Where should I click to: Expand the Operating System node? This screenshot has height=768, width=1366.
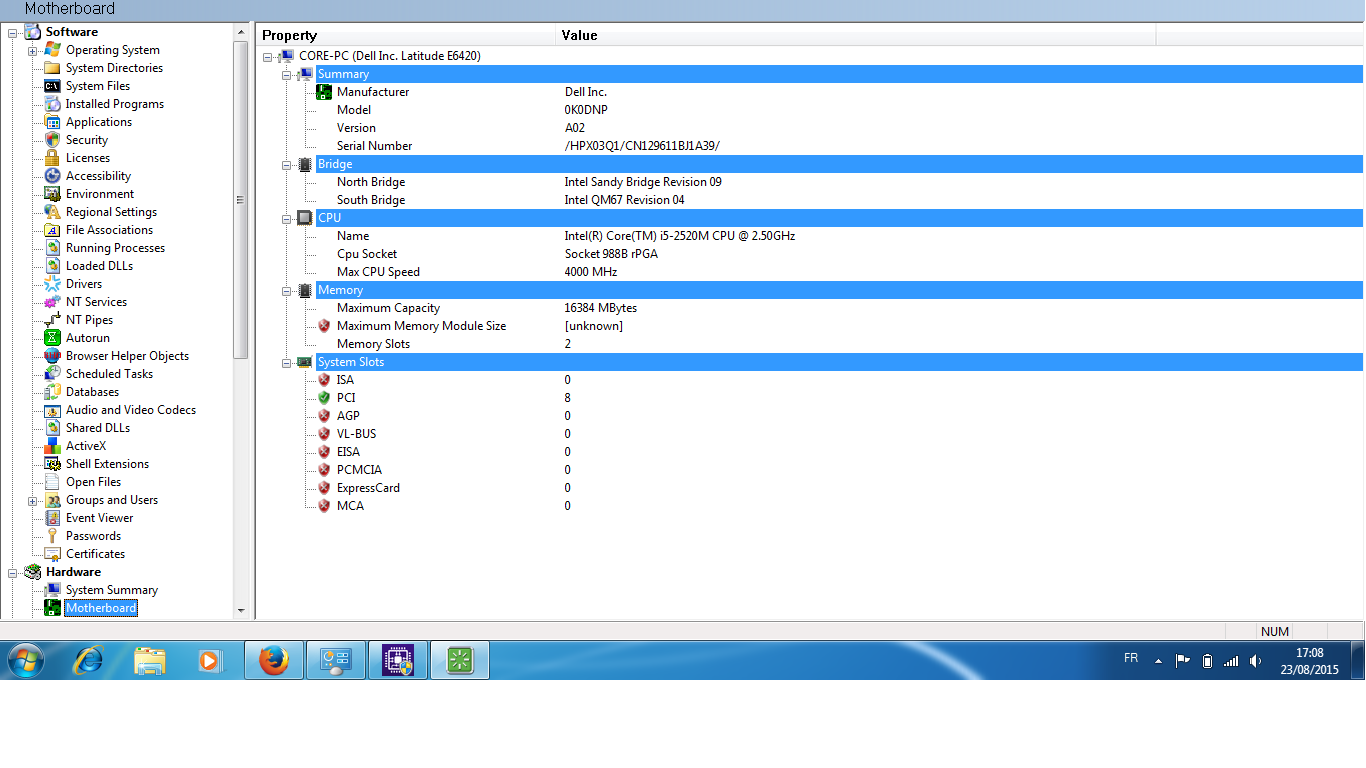(x=32, y=50)
